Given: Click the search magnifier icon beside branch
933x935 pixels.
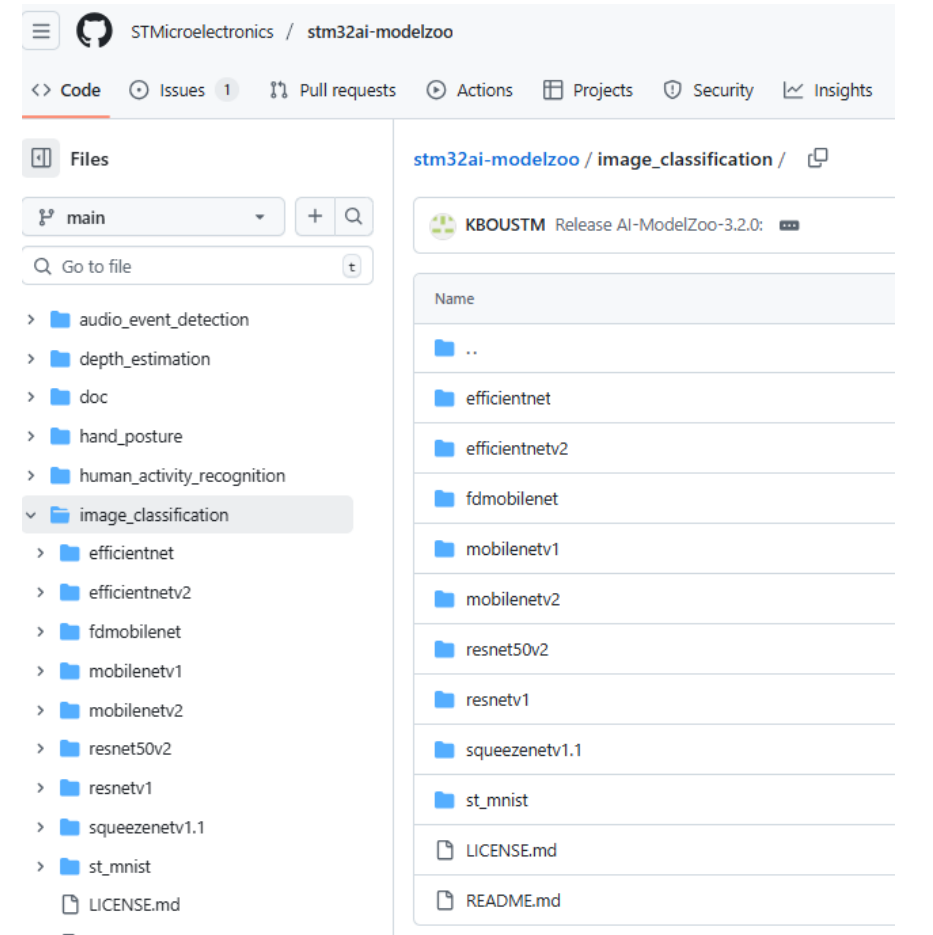Looking at the screenshot, I should tap(353, 217).
